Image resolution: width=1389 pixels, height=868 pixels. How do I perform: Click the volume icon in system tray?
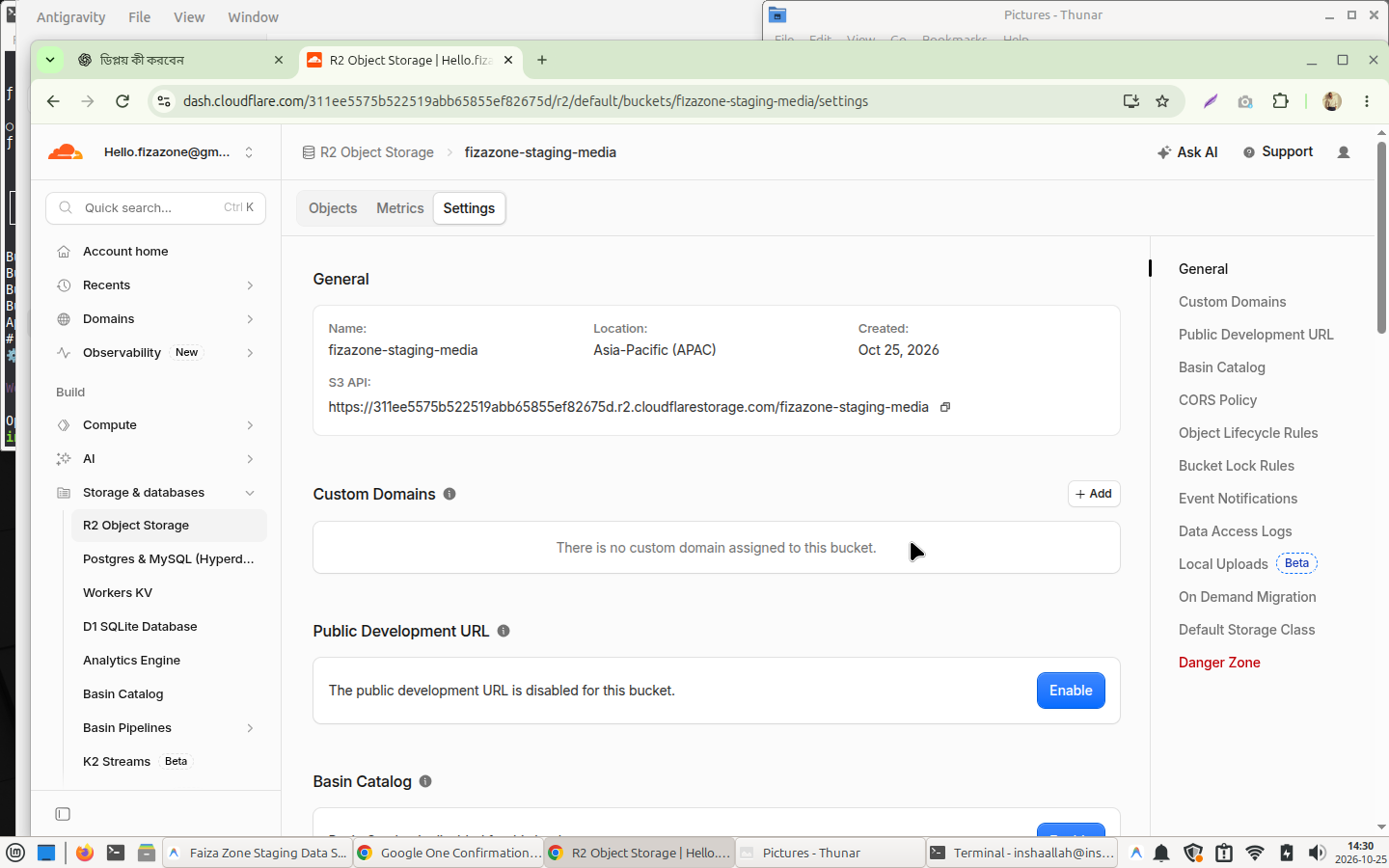(x=1317, y=853)
